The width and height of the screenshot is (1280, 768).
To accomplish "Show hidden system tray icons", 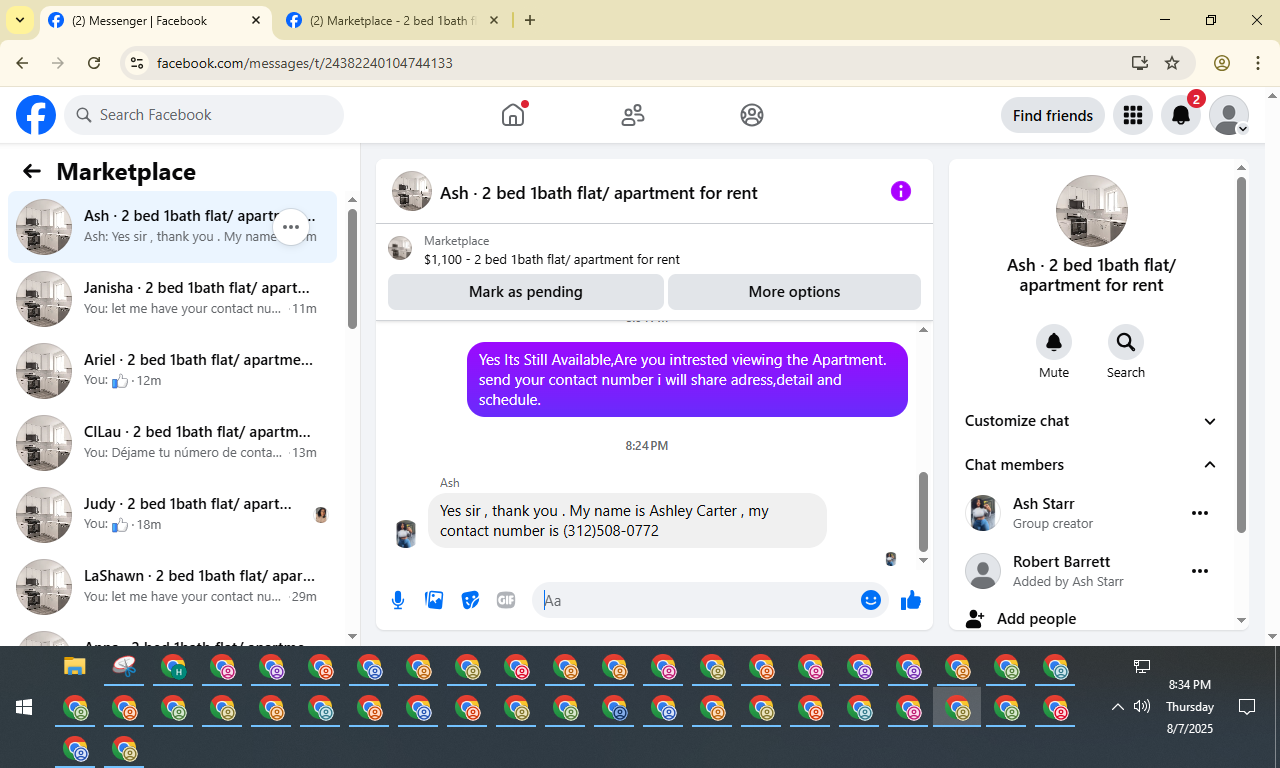I will 1118,707.
